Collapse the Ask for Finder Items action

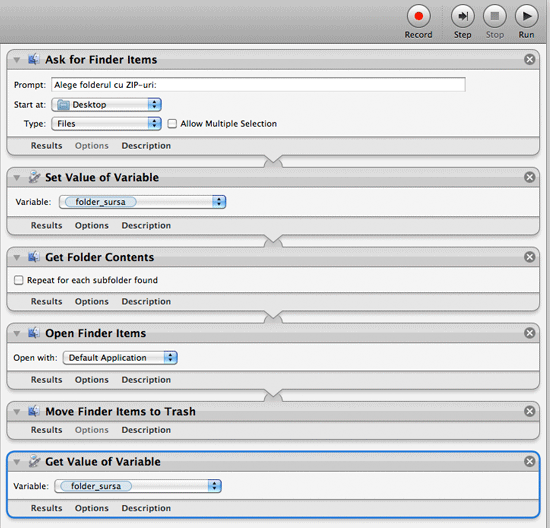pos(16,60)
